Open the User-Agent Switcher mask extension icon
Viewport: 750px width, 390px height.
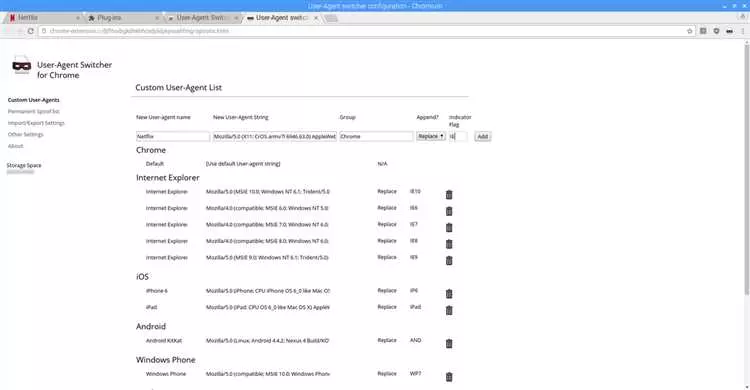[729, 31]
